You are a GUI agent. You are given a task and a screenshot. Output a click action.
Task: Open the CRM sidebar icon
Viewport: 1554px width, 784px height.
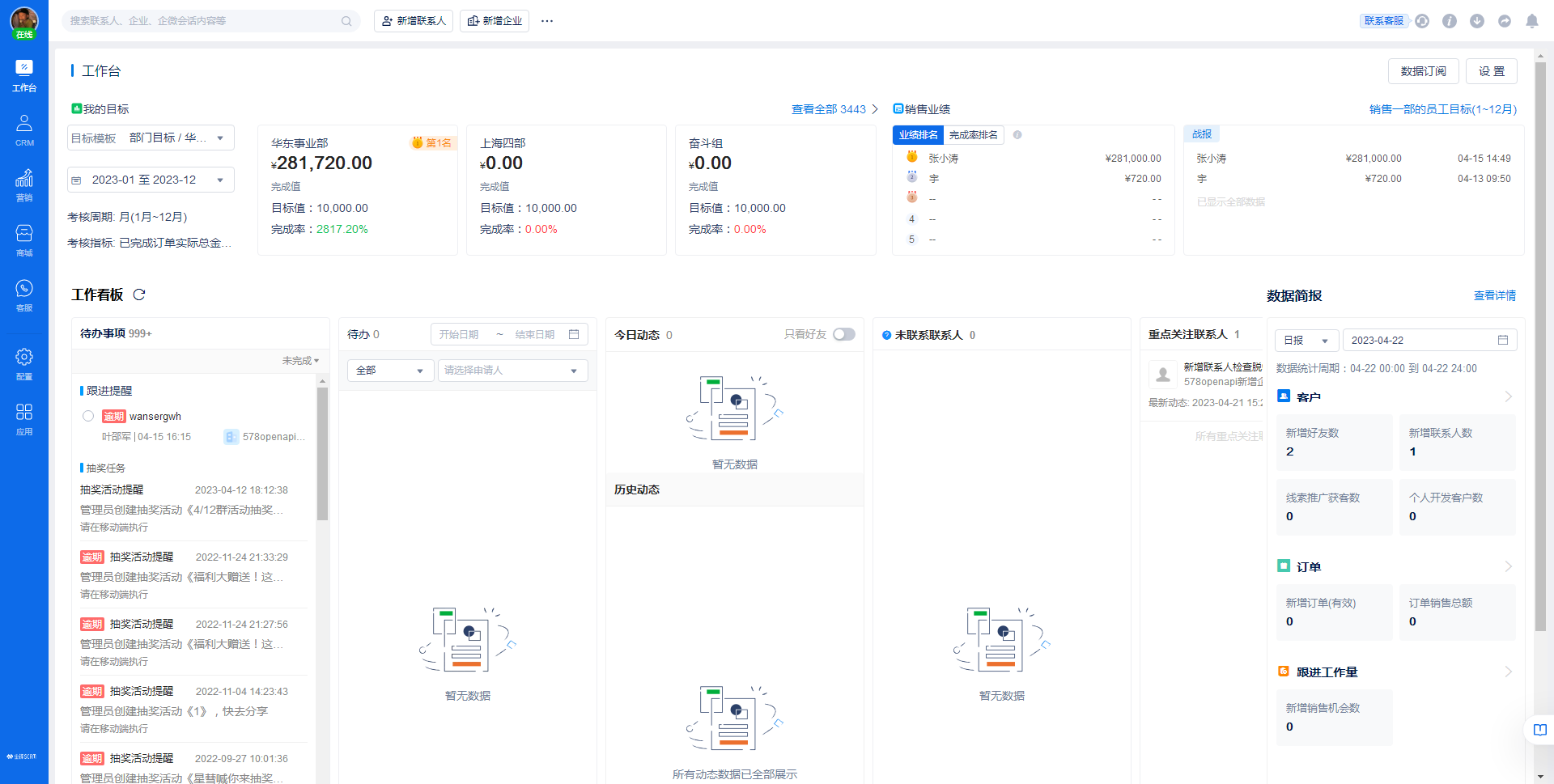point(24,129)
